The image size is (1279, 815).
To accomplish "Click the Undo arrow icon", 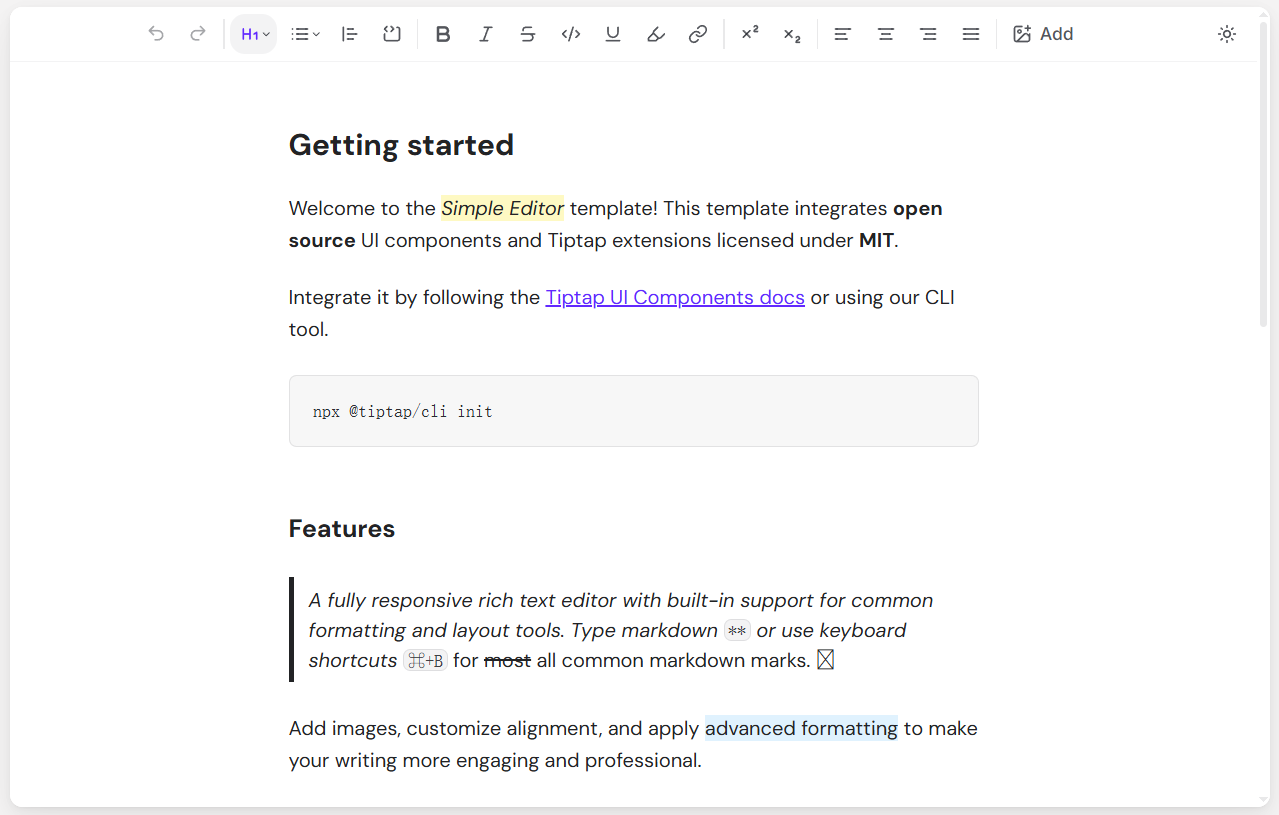I will (156, 34).
